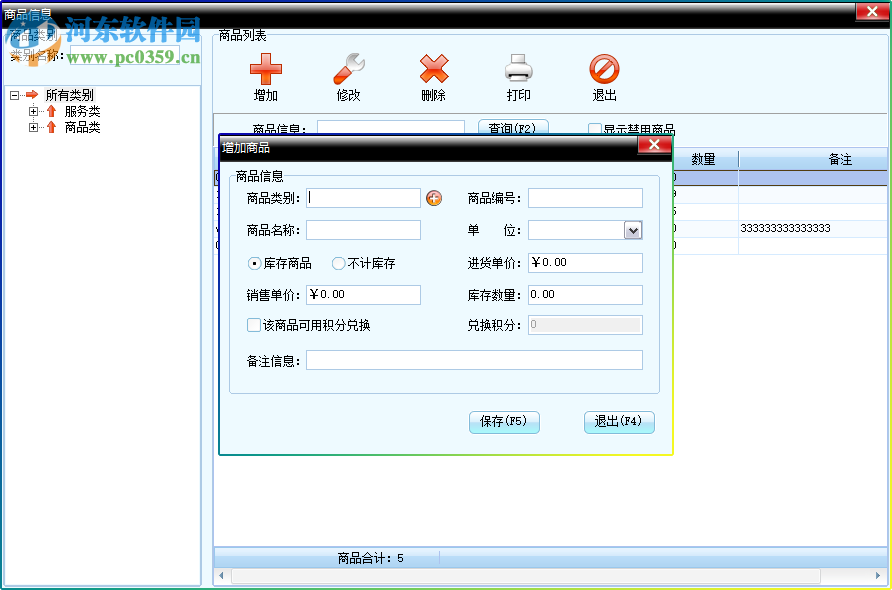Open 打印 (Print) using the printer icon
The image size is (892, 590).
point(519,70)
